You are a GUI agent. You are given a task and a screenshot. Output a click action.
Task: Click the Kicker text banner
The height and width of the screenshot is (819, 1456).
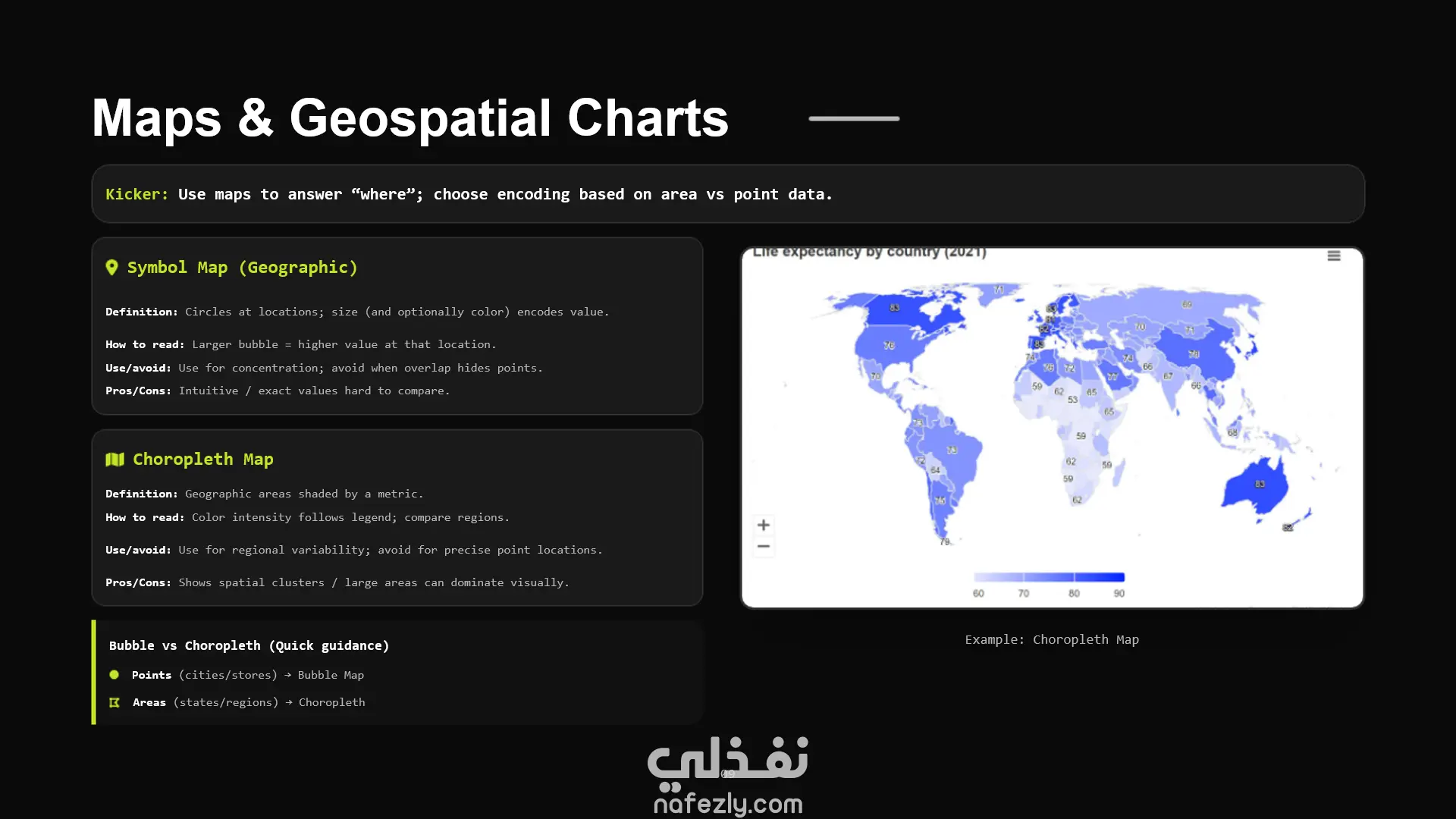point(469,195)
